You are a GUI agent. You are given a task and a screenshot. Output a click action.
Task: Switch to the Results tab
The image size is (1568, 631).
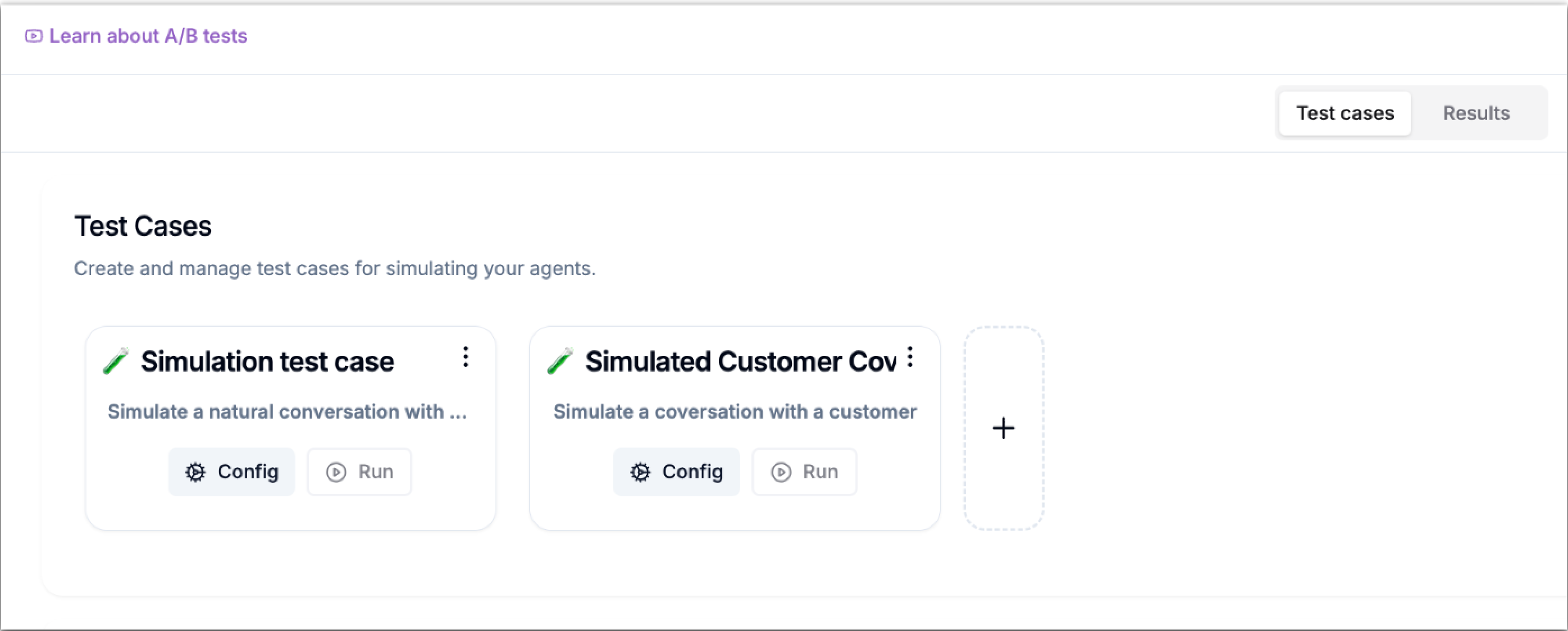click(1476, 113)
